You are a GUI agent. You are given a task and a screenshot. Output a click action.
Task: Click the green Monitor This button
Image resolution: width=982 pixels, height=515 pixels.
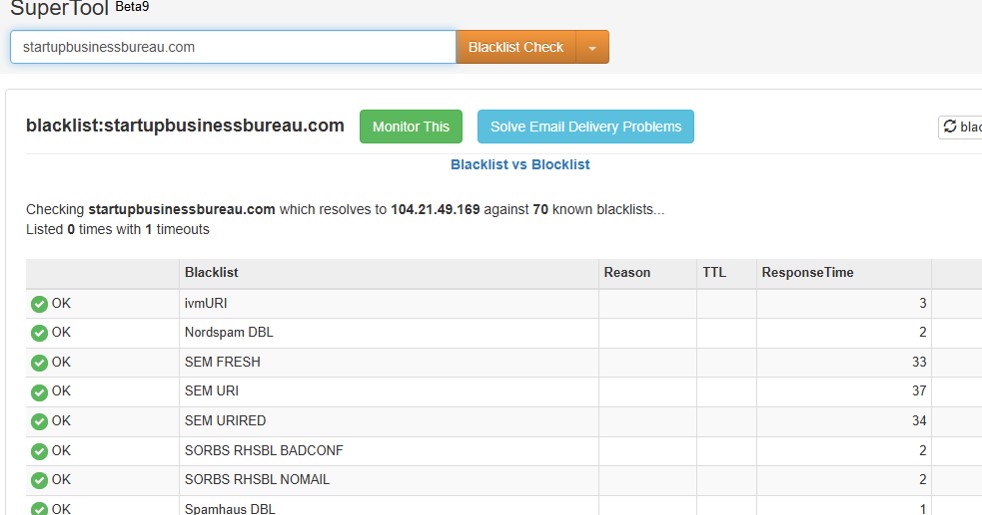pos(411,127)
